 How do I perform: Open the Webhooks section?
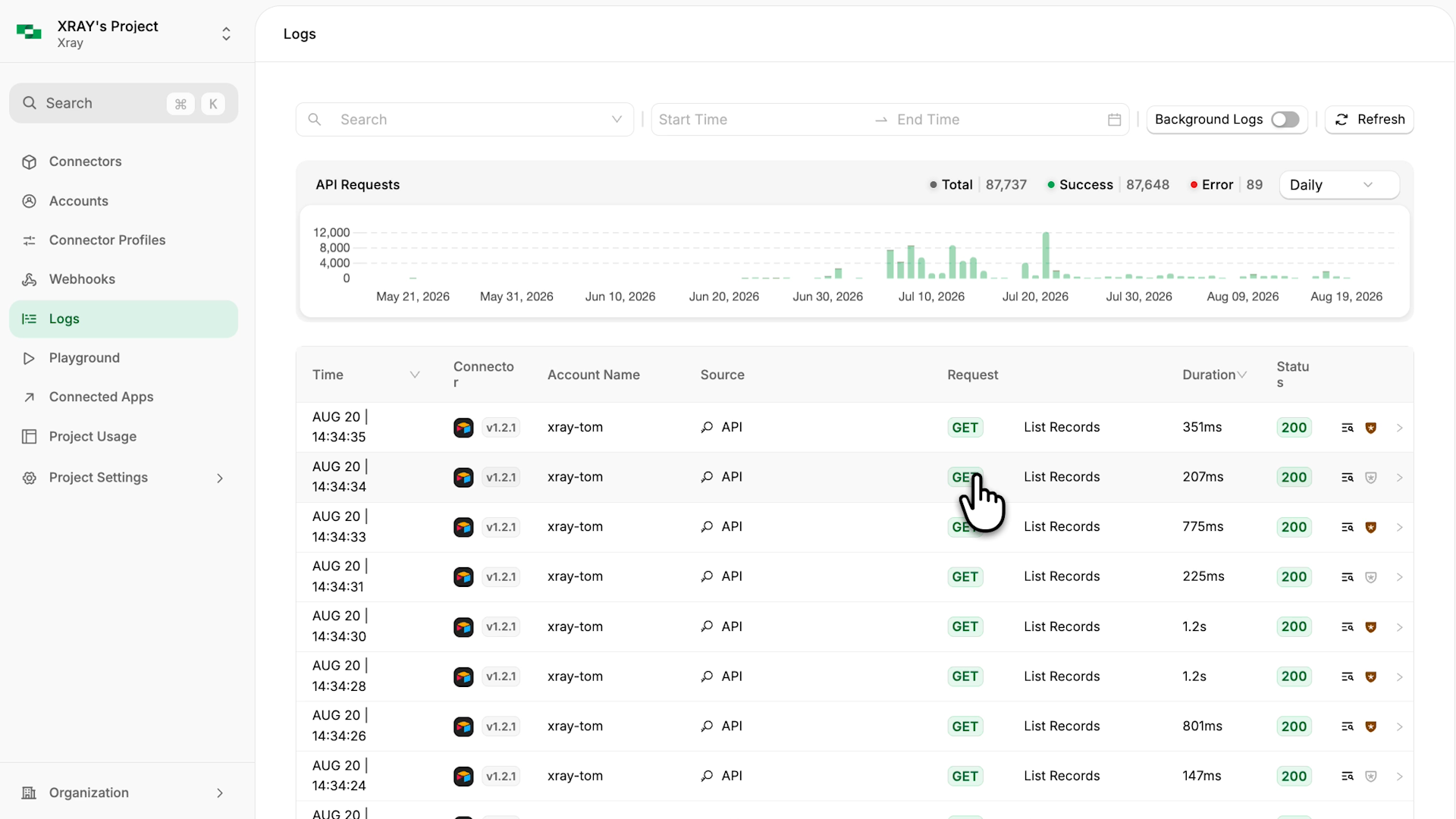click(124, 279)
